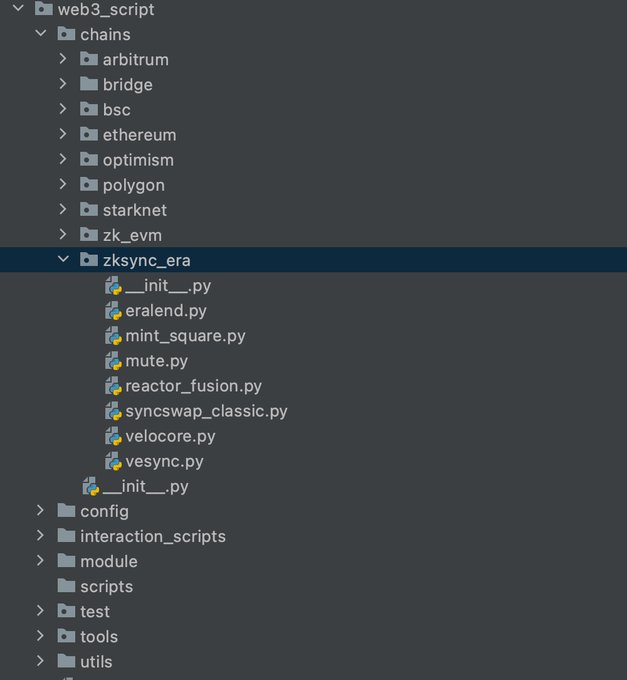
Task: Select the velocore.py file name
Action: 170,437
